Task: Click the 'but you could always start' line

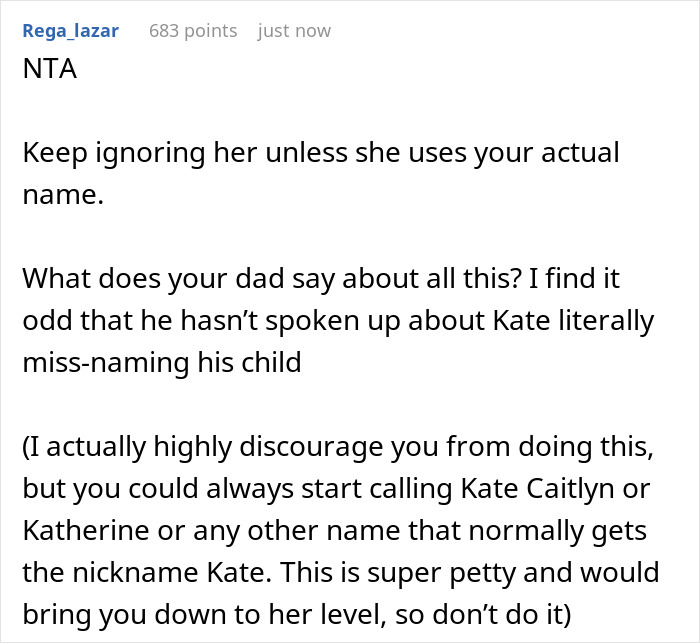Action: (x=336, y=489)
